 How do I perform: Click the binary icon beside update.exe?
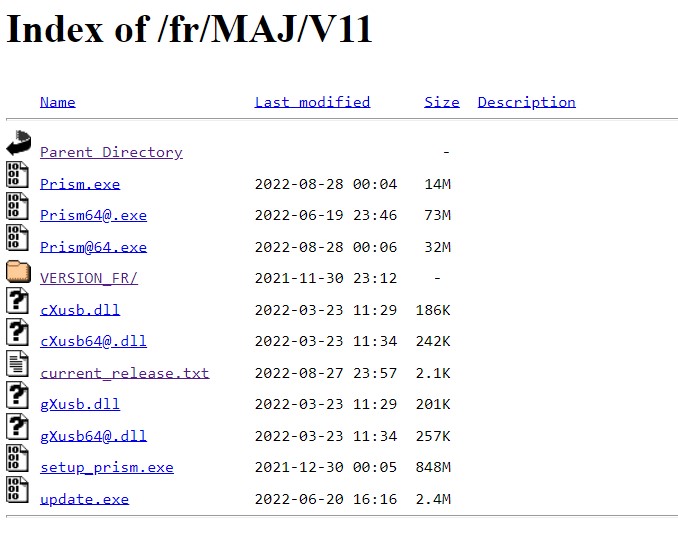pyautogui.click(x=17, y=491)
